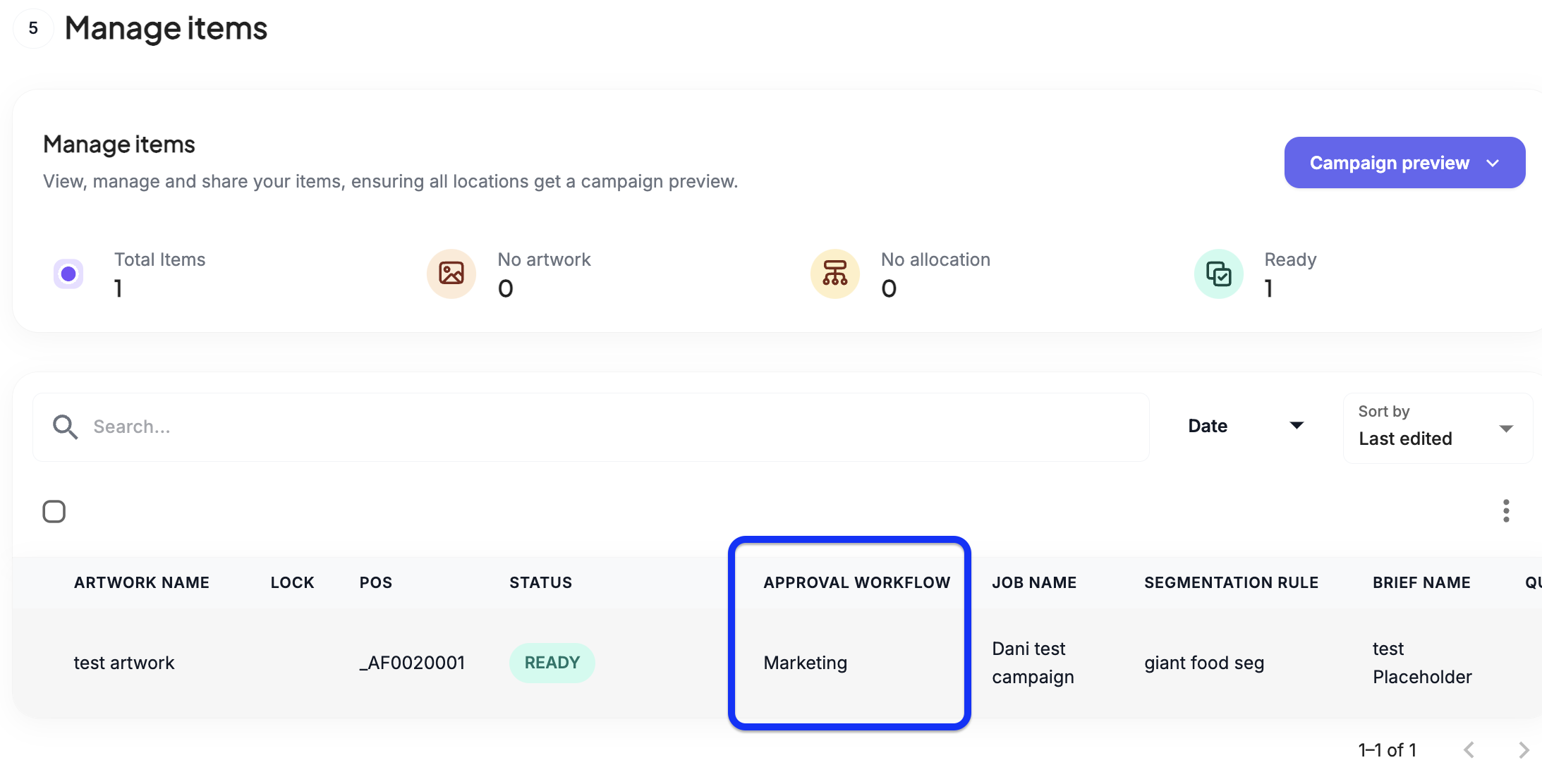Go to previous page arrow
The image size is (1542, 784).
[x=1469, y=750]
